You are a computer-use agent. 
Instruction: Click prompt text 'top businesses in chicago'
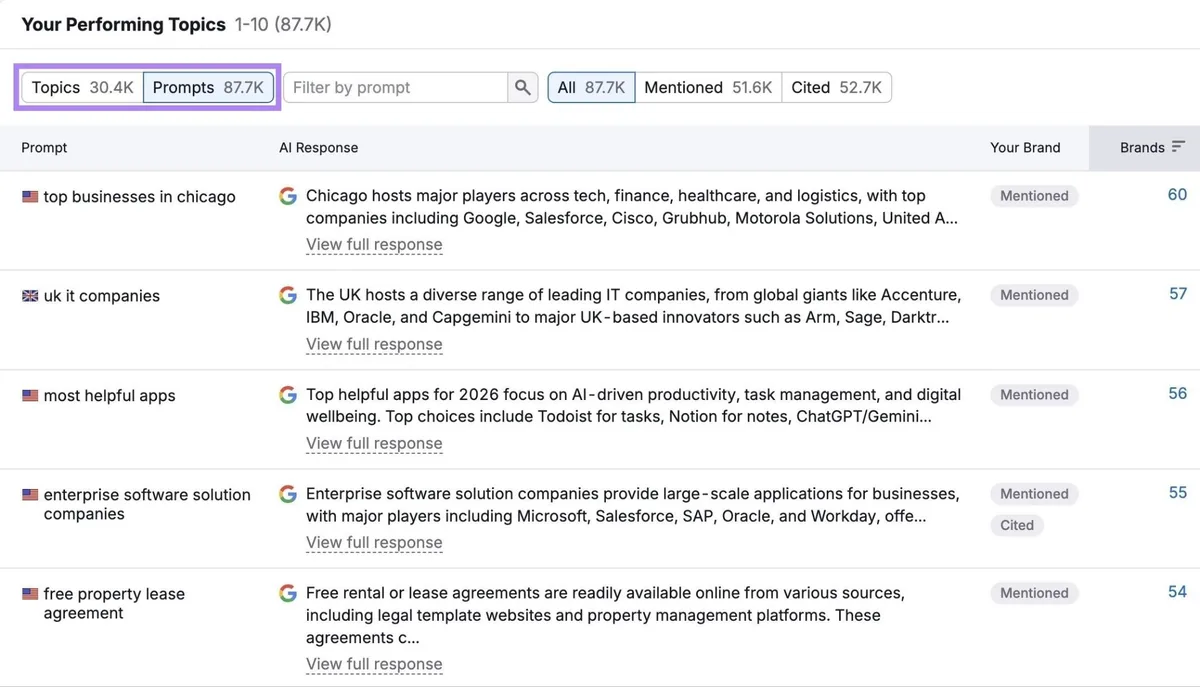pos(140,197)
